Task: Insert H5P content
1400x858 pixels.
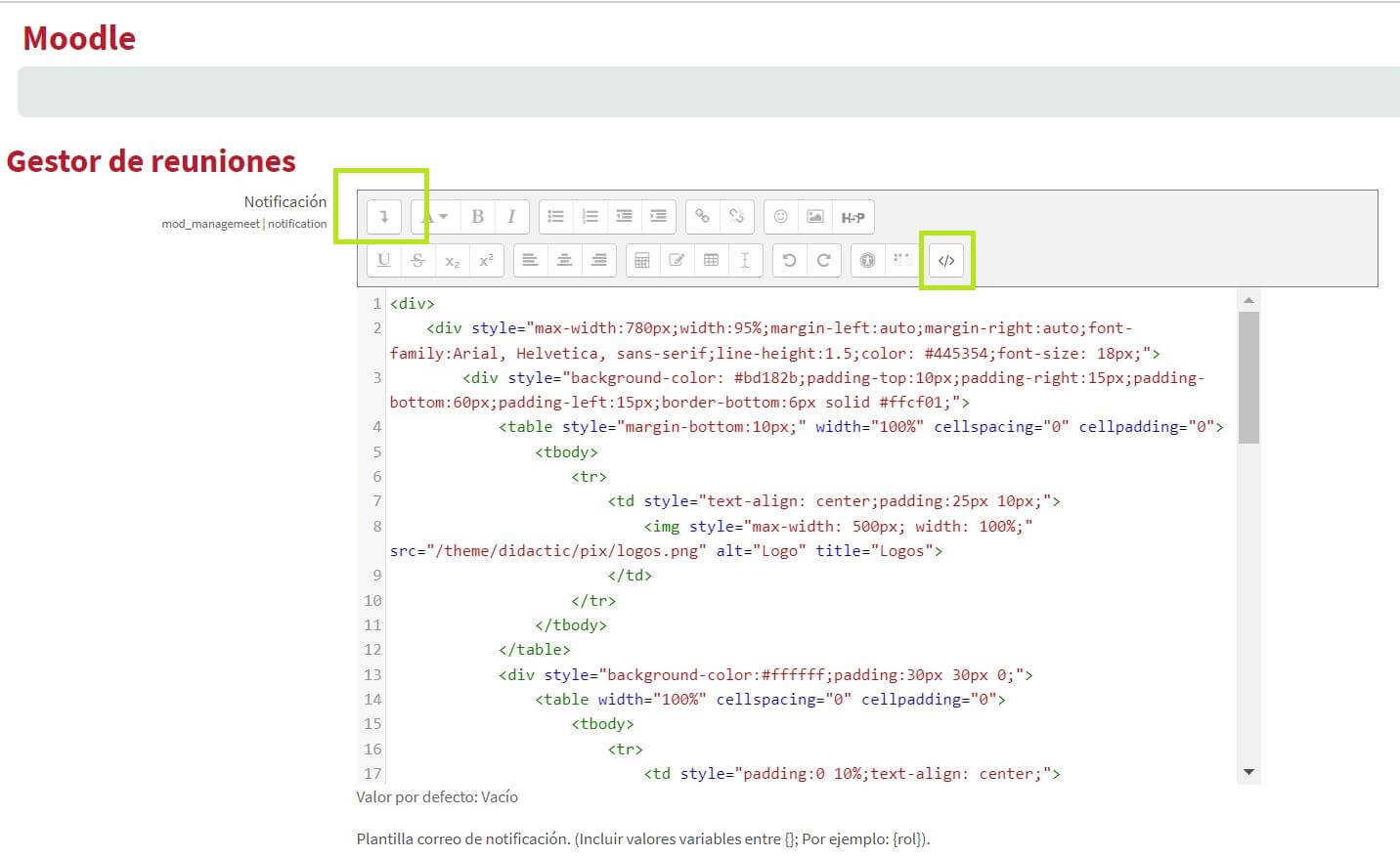Action: [x=853, y=217]
